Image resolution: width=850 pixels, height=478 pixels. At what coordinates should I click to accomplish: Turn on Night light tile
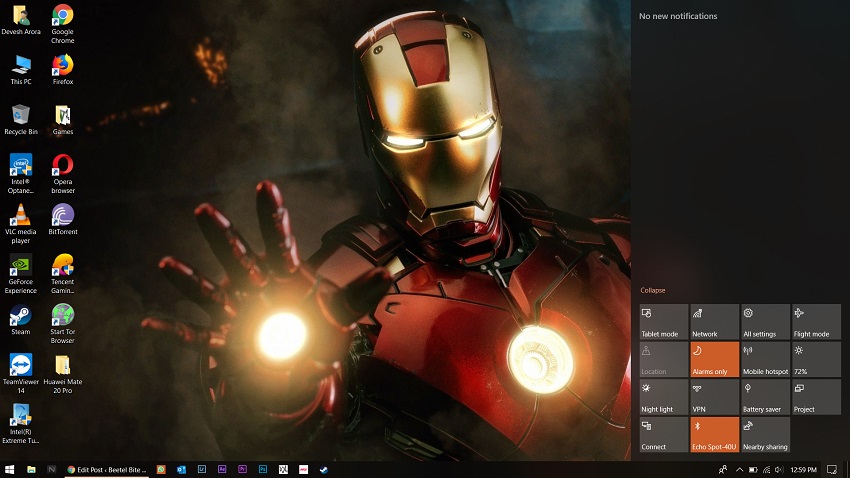coord(664,397)
